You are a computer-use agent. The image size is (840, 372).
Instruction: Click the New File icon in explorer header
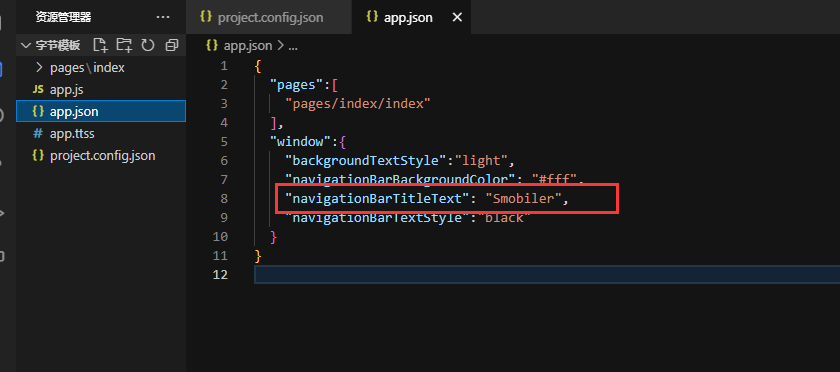(x=100, y=45)
